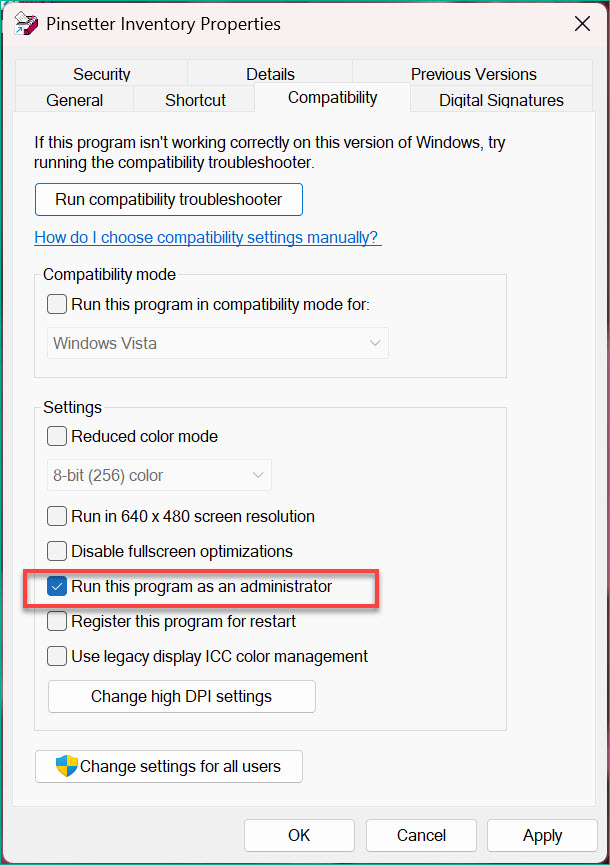Click the shield icon on Change settings button
The width and height of the screenshot is (610, 865).
(67, 767)
